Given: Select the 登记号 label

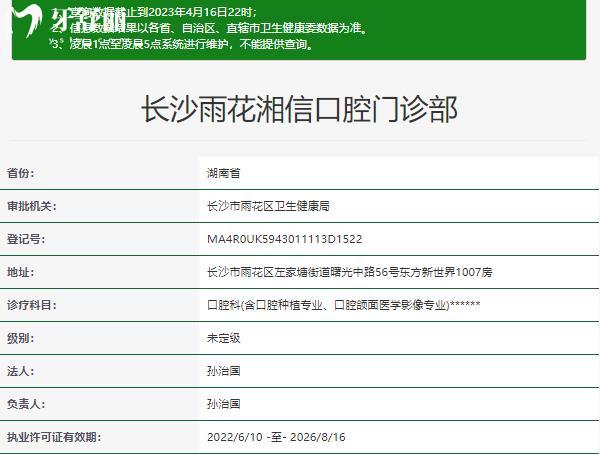Looking at the screenshot, I should 26,239.
